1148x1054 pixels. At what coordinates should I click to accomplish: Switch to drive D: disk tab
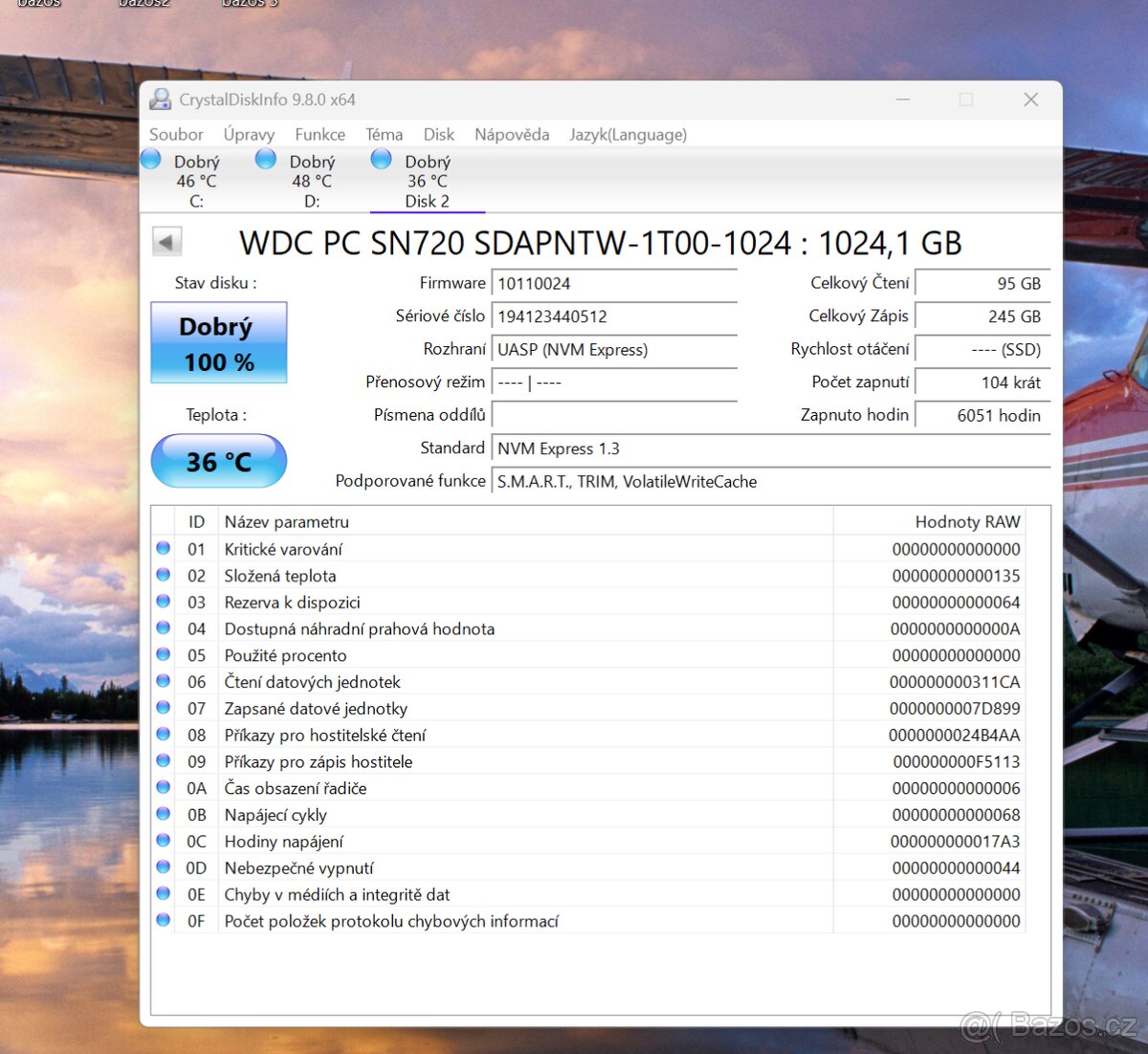coord(312,181)
